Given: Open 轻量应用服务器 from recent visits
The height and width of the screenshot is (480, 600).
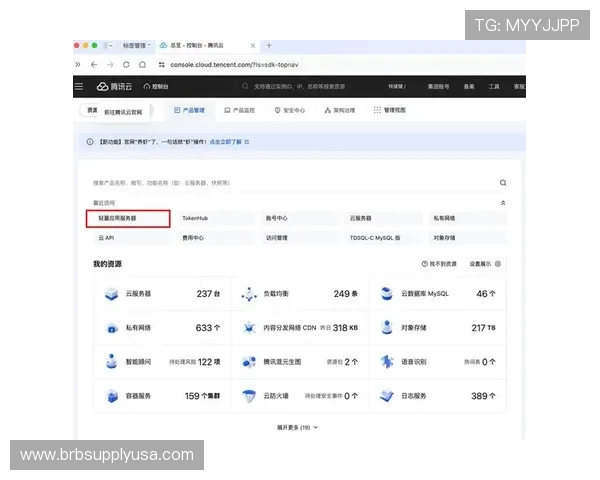Looking at the screenshot, I should (x=128, y=219).
